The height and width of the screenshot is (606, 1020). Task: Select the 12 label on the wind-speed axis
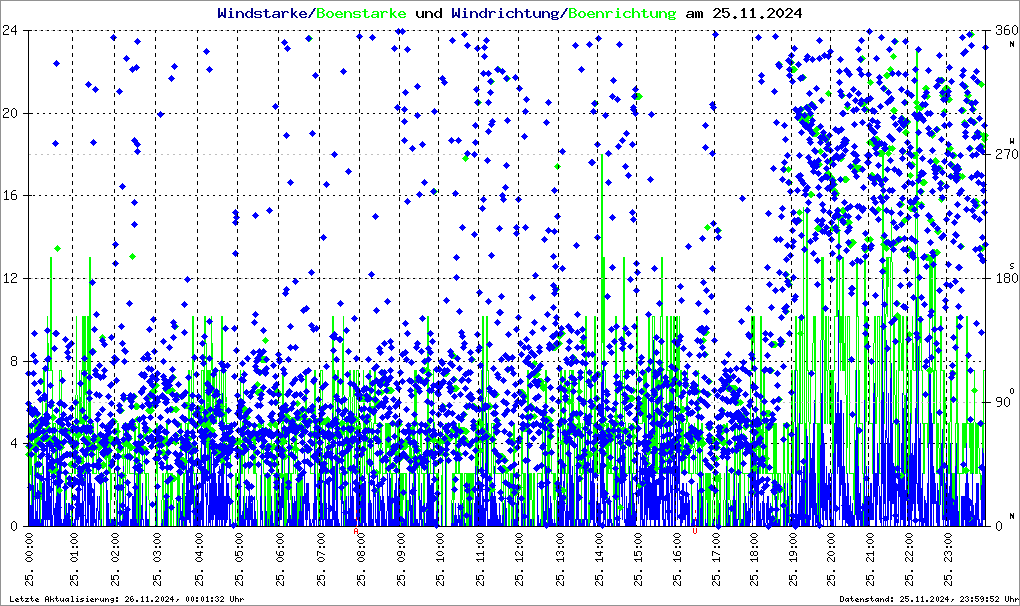tap(9, 278)
